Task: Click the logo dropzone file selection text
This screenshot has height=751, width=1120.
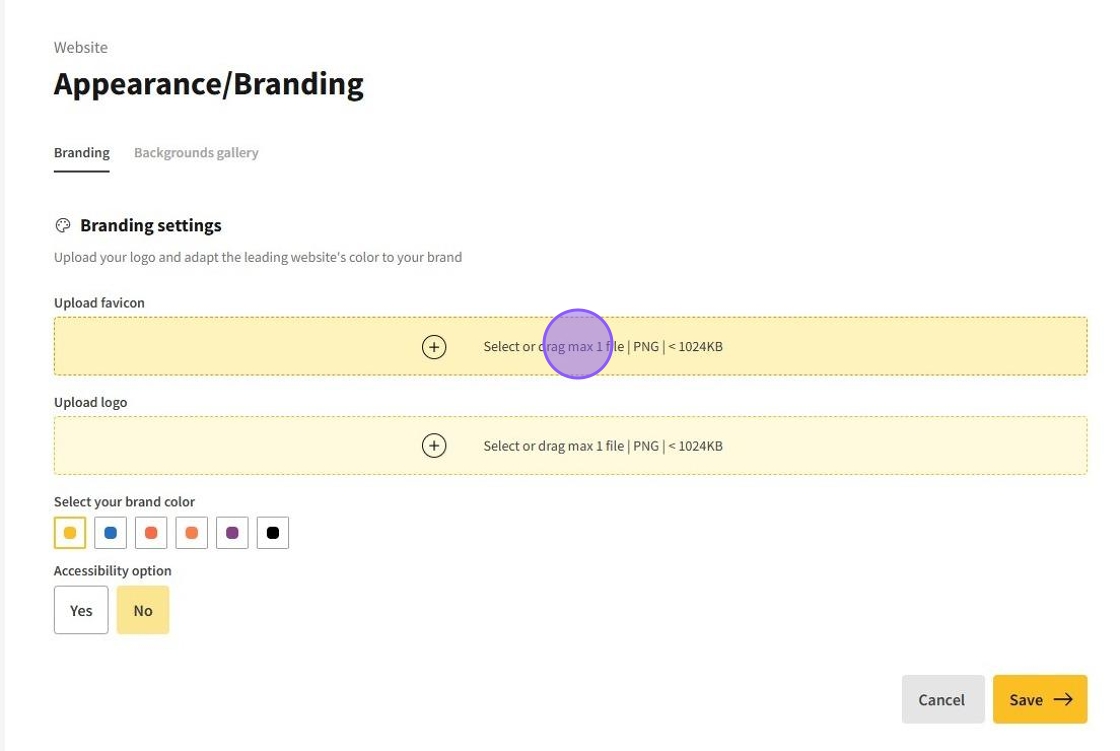Action: (603, 446)
